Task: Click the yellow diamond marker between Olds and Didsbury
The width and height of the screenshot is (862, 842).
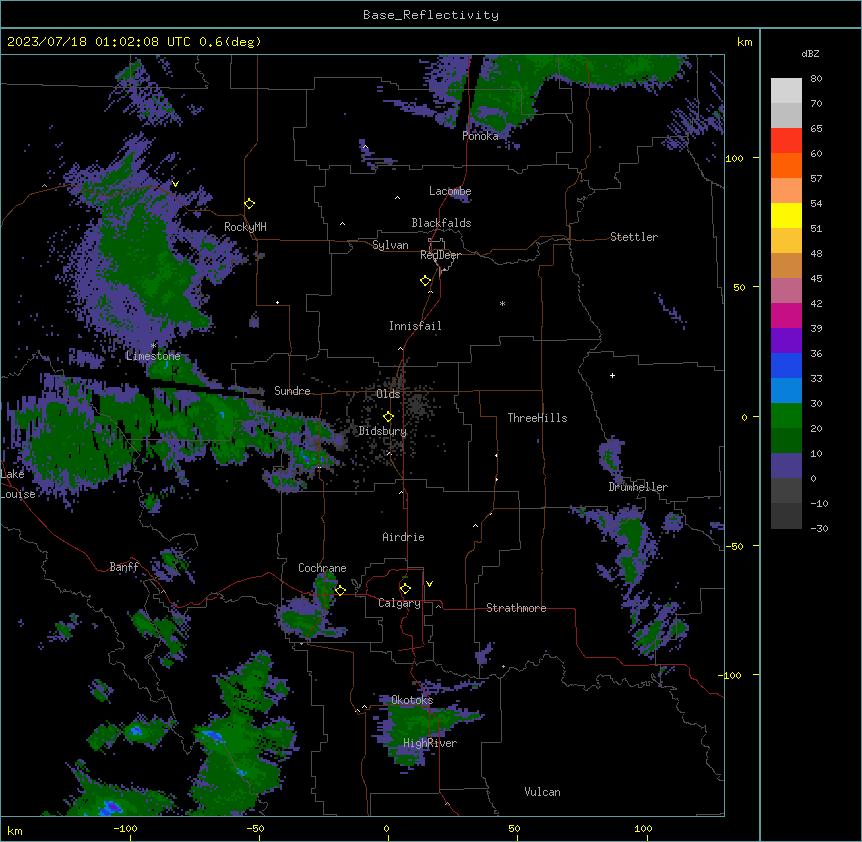Action: coord(389,417)
